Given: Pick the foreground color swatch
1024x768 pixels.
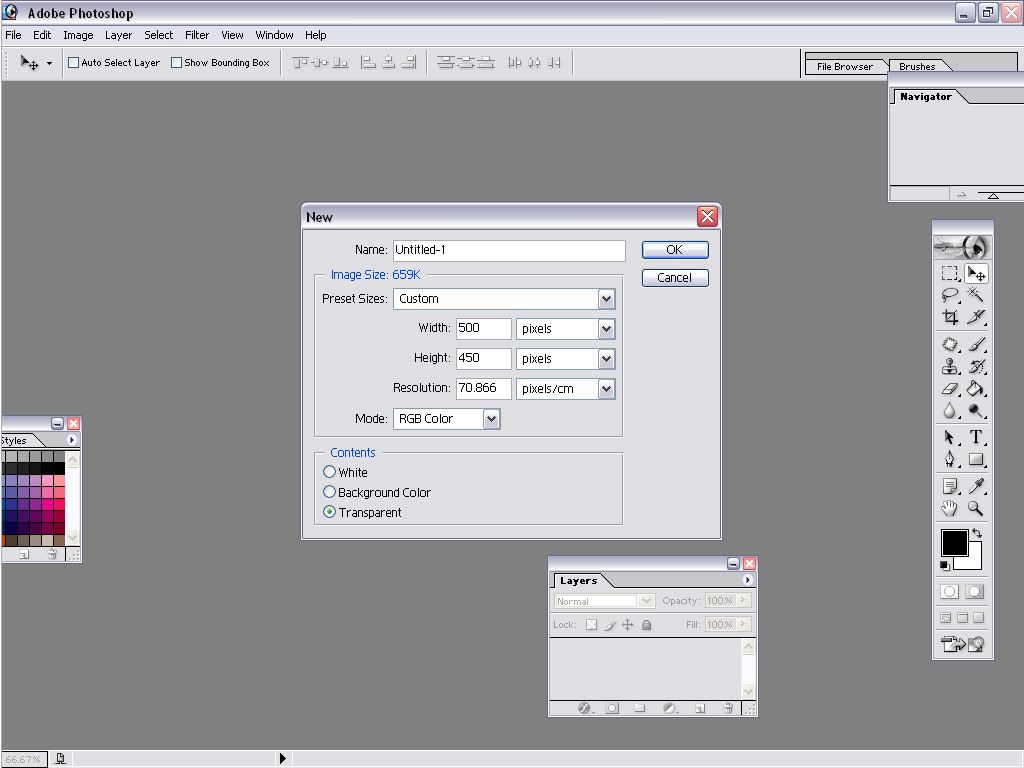Looking at the screenshot, I should pyautogui.click(x=954, y=543).
